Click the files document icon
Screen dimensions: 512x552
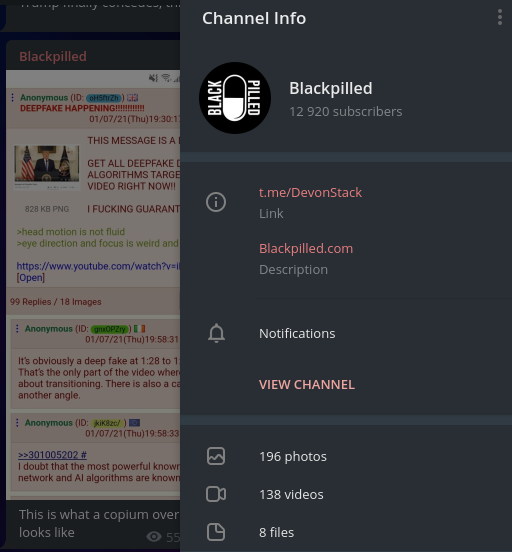216,532
